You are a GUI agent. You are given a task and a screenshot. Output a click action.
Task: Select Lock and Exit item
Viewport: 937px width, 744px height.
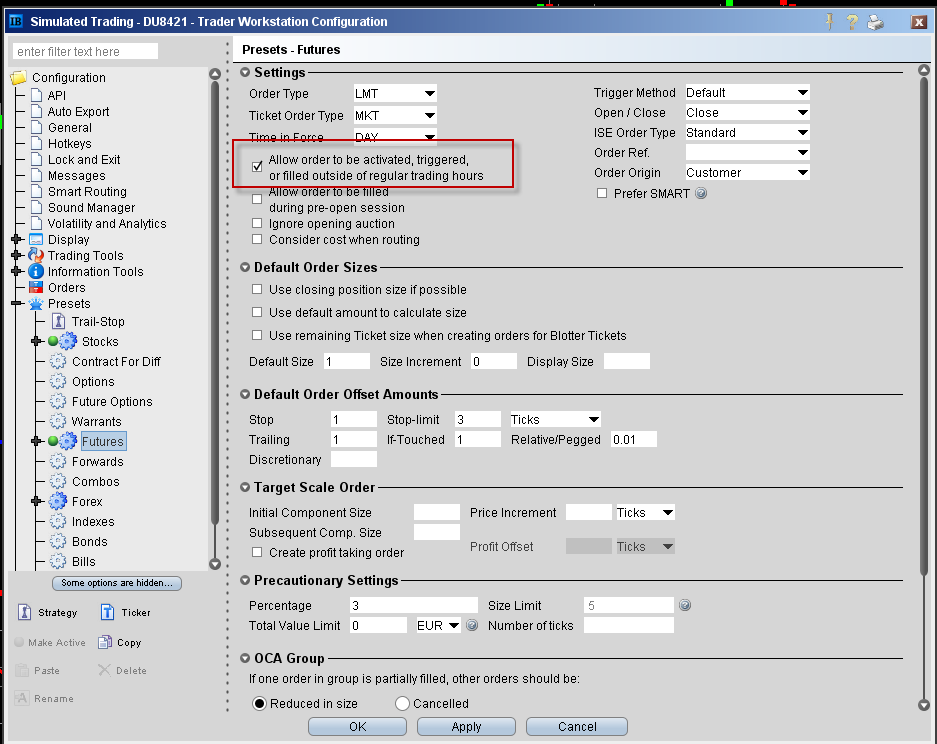(x=84, y=160)
